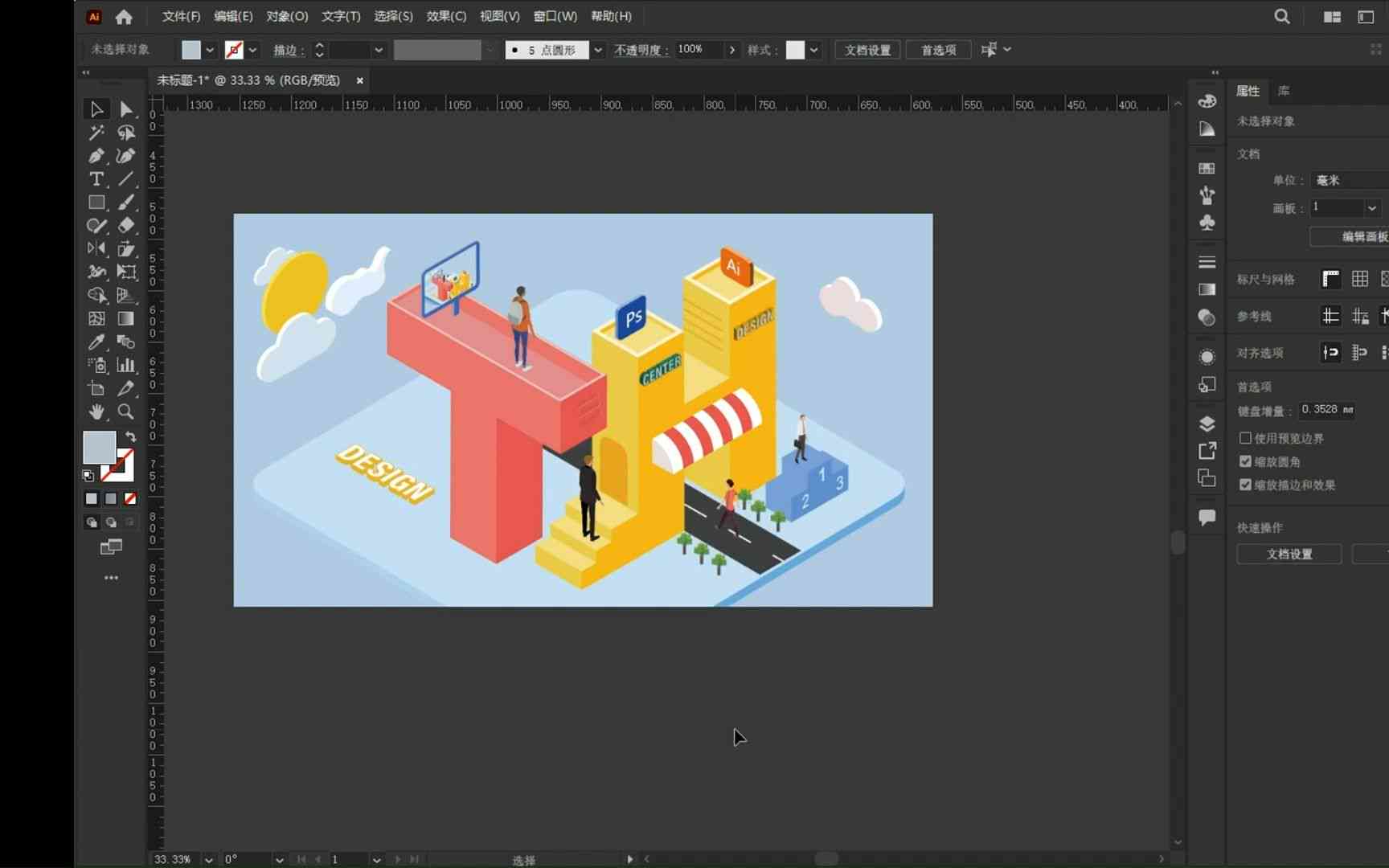The height and width of the screenshot is (868, 1389).
Task: Toggle snap to point option
Action: click(x=1331, y=352)
